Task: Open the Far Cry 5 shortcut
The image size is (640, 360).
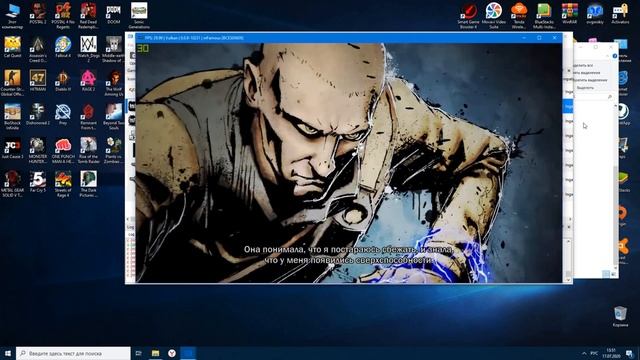Action: [x=38, y=181]
